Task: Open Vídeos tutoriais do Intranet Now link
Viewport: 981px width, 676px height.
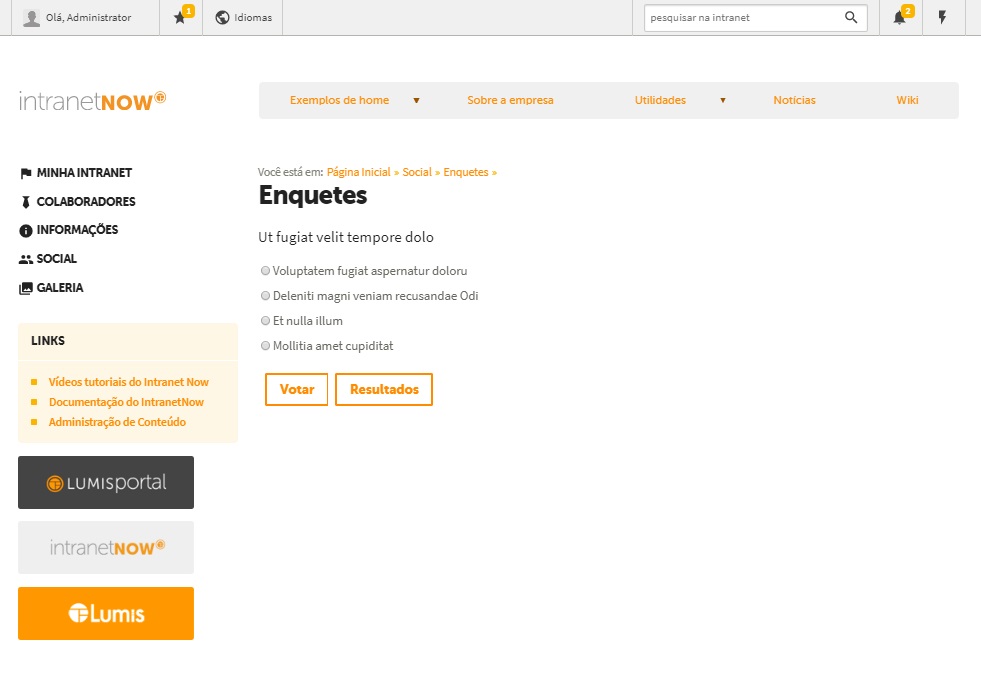Action: pos(129,382)
